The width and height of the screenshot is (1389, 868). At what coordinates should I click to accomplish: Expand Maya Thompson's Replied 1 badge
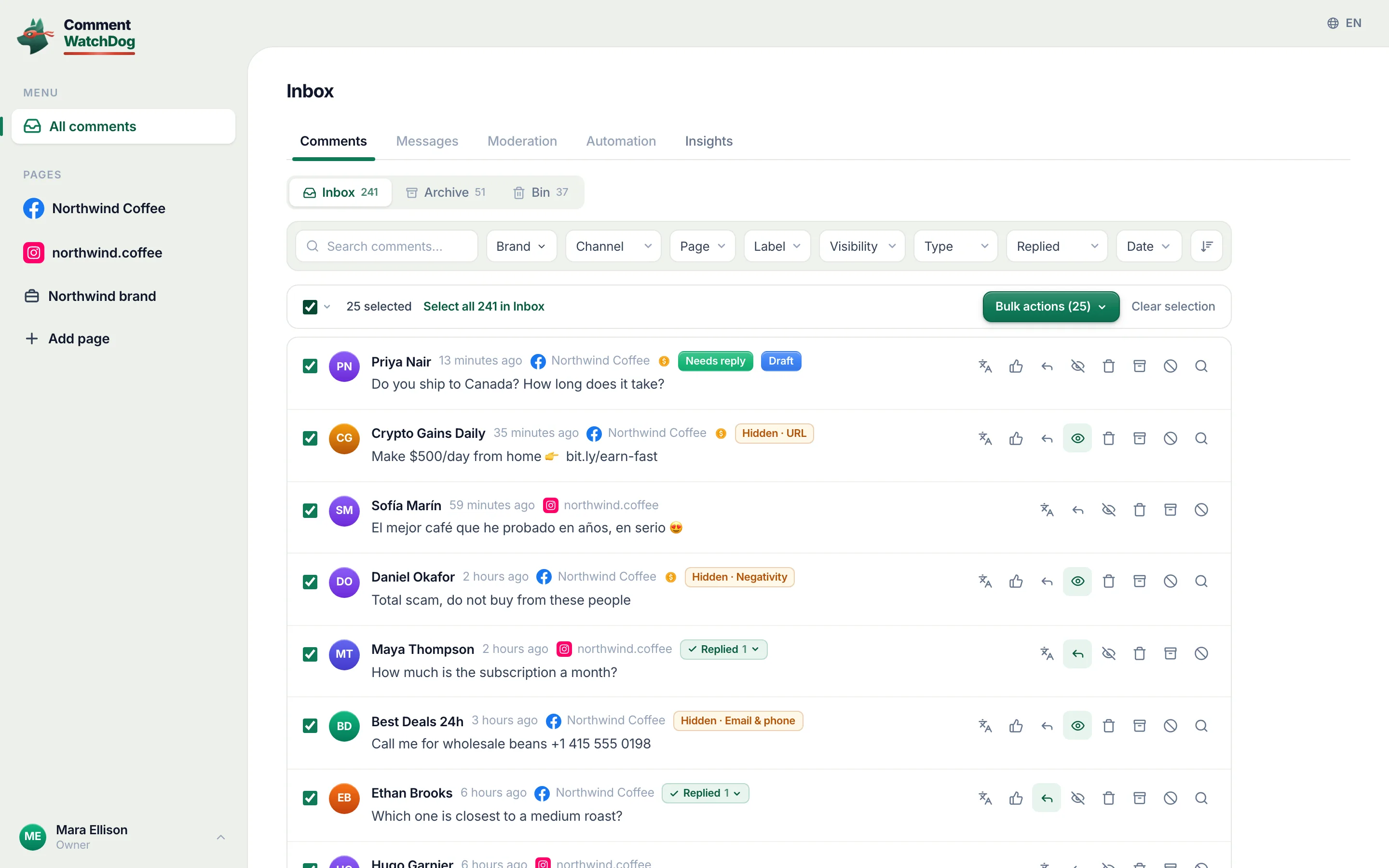[x=723, y=649]
